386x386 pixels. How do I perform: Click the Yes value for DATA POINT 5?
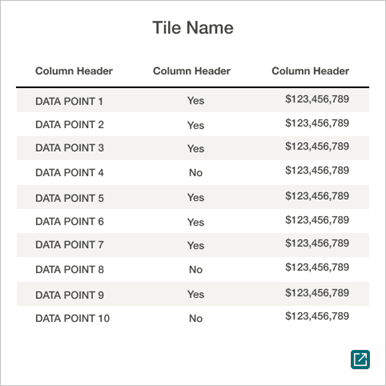pyautogui.click(x=196, y=198)
